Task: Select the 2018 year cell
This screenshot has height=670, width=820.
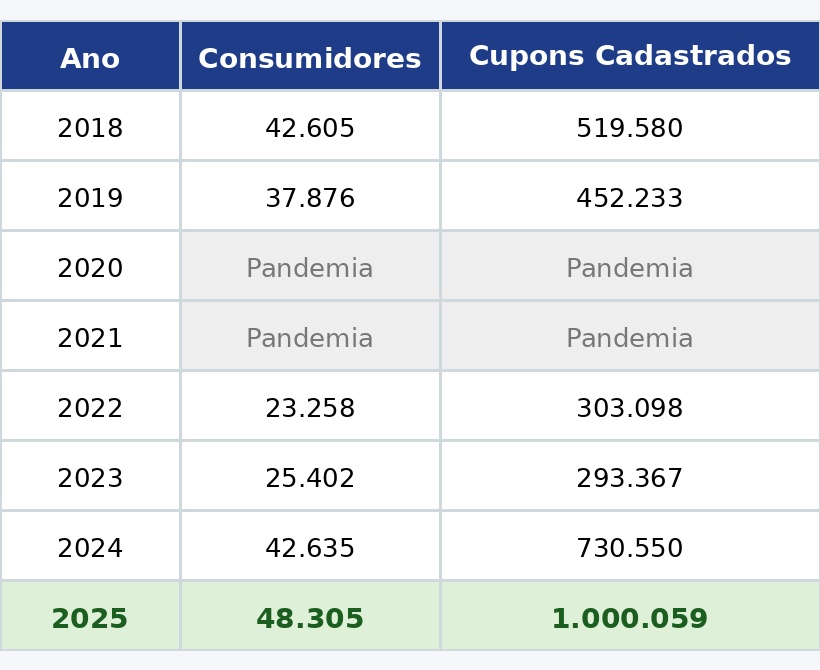Action: pos(90,128)
